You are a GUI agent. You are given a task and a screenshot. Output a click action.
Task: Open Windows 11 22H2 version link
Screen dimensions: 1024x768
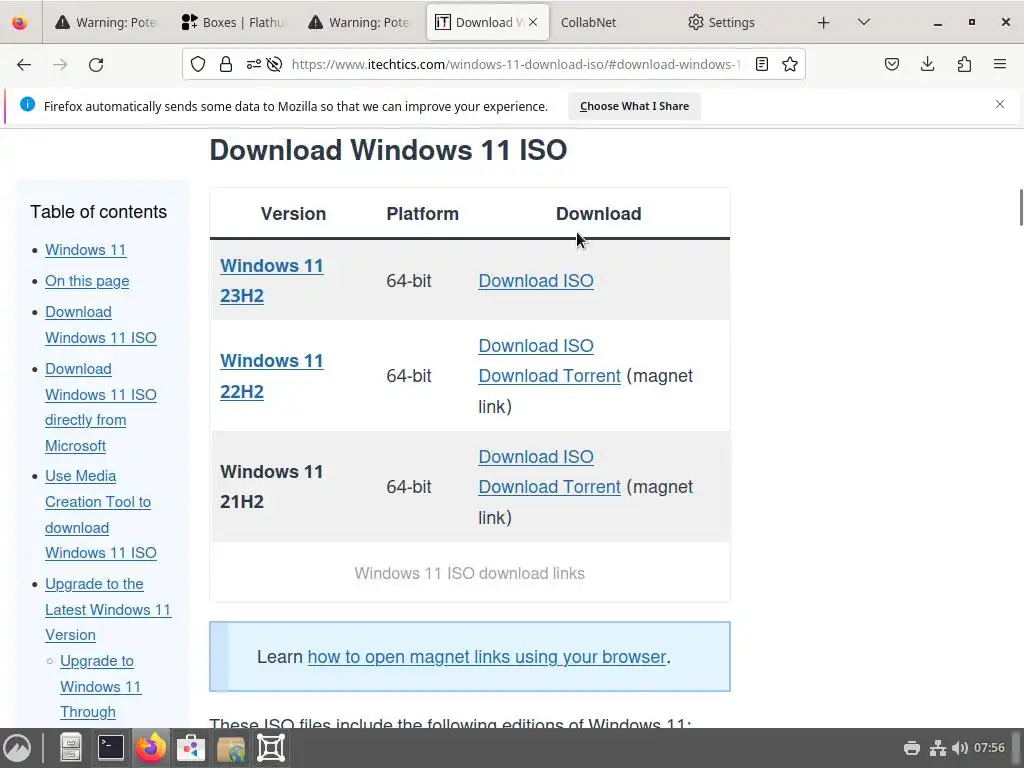click(271, 376)
